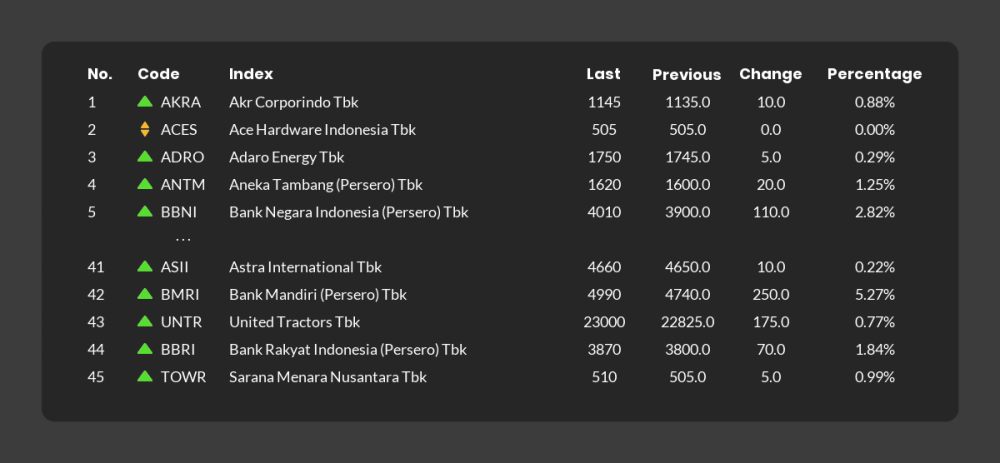
Task: Sort by the Last column header
Action: [603, 74]
